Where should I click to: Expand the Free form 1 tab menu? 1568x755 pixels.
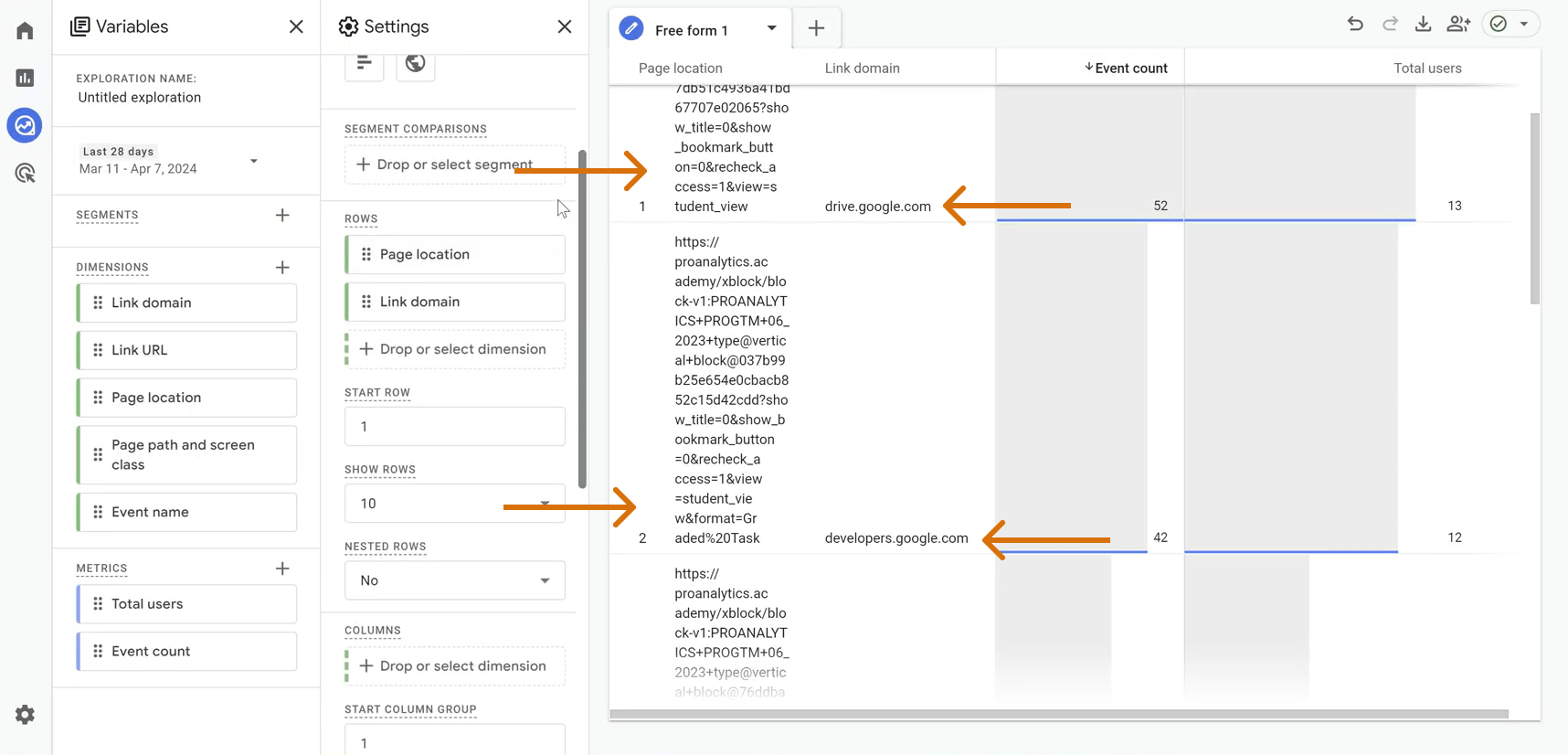(x=772, y=28)
